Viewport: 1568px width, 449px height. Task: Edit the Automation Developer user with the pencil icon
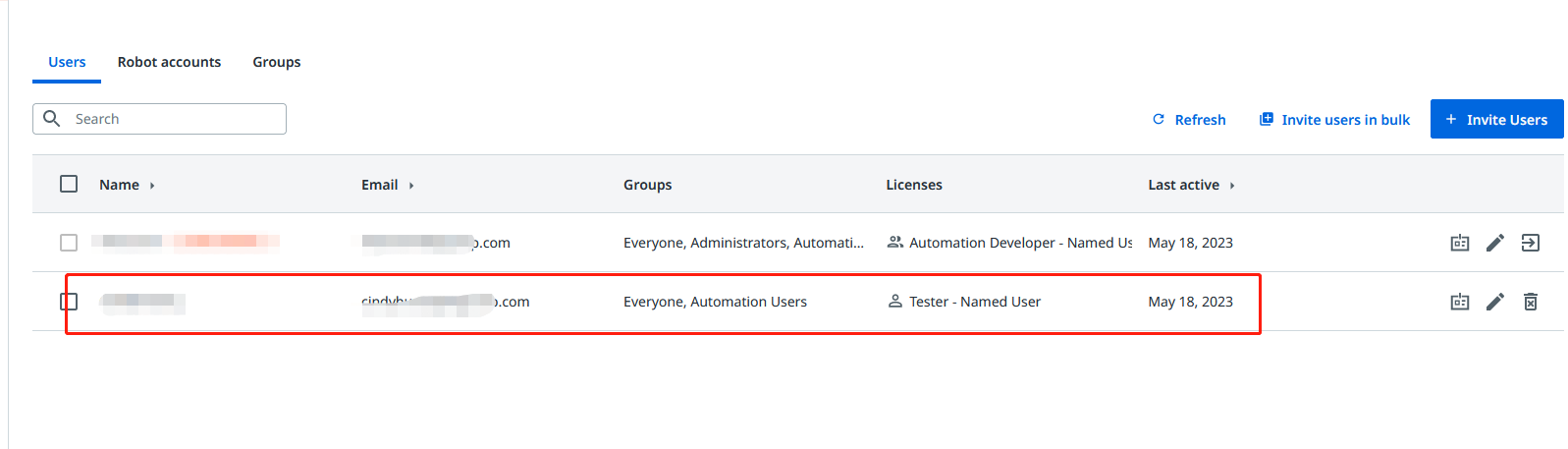(1495, 243)
